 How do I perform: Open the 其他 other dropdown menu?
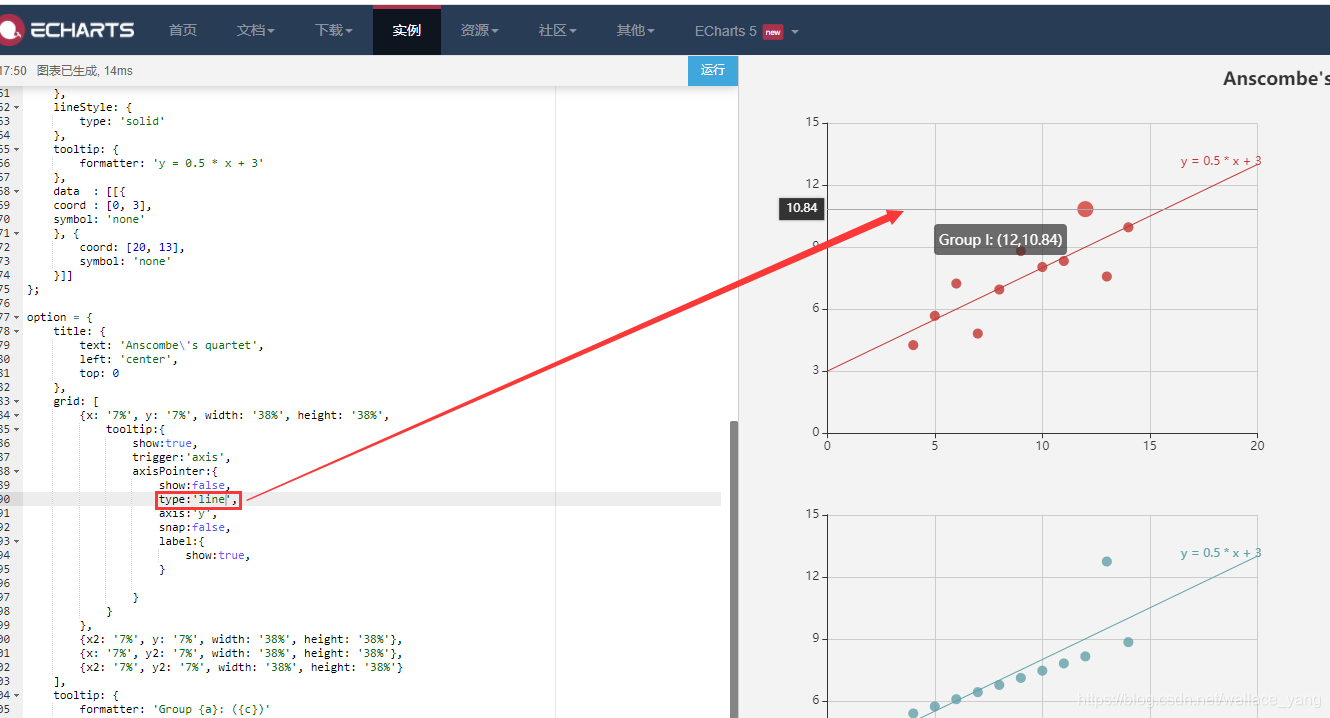pyautogui.click(x=636, y=31)
